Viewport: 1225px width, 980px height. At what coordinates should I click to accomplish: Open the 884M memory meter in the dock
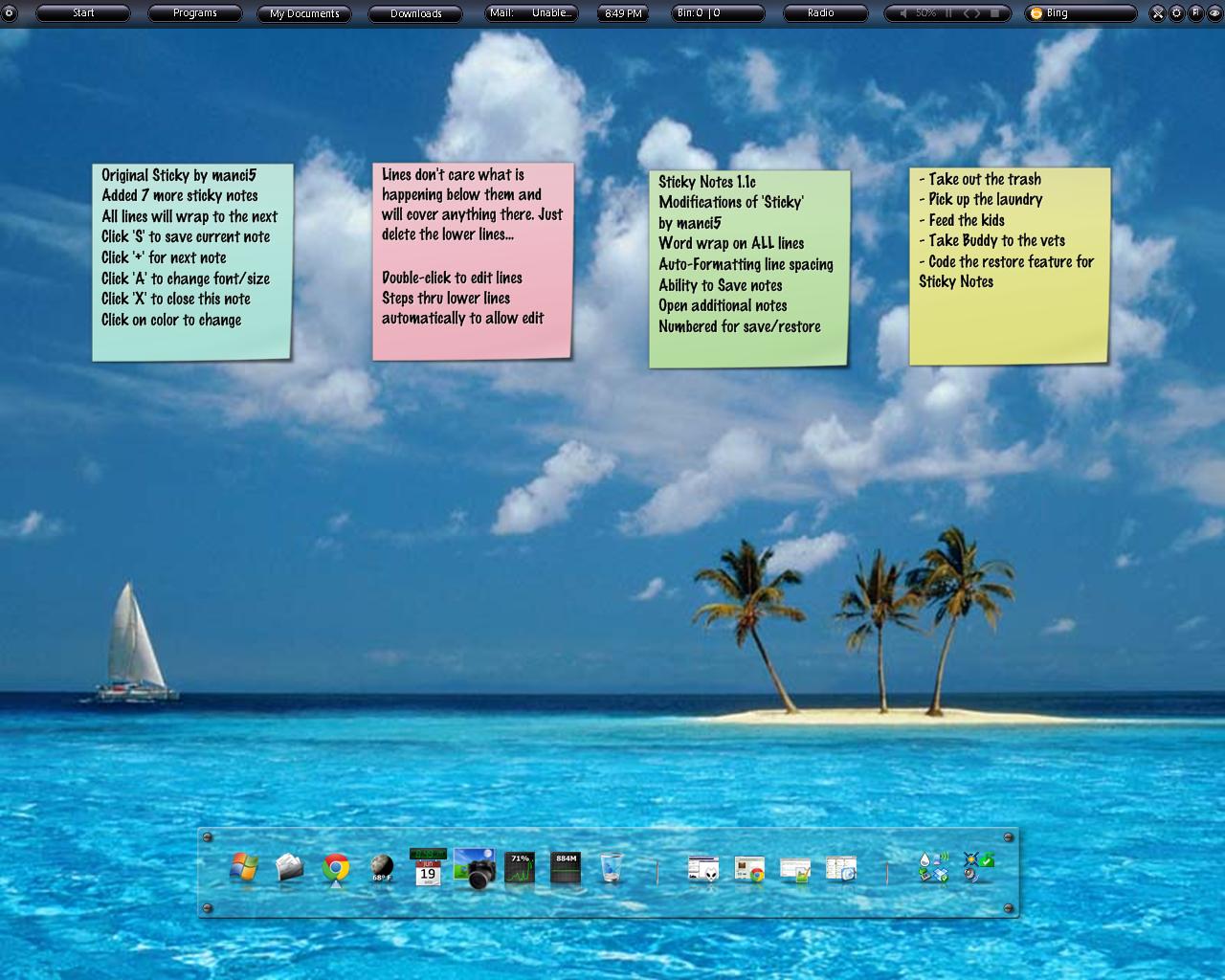coord(567,866)
